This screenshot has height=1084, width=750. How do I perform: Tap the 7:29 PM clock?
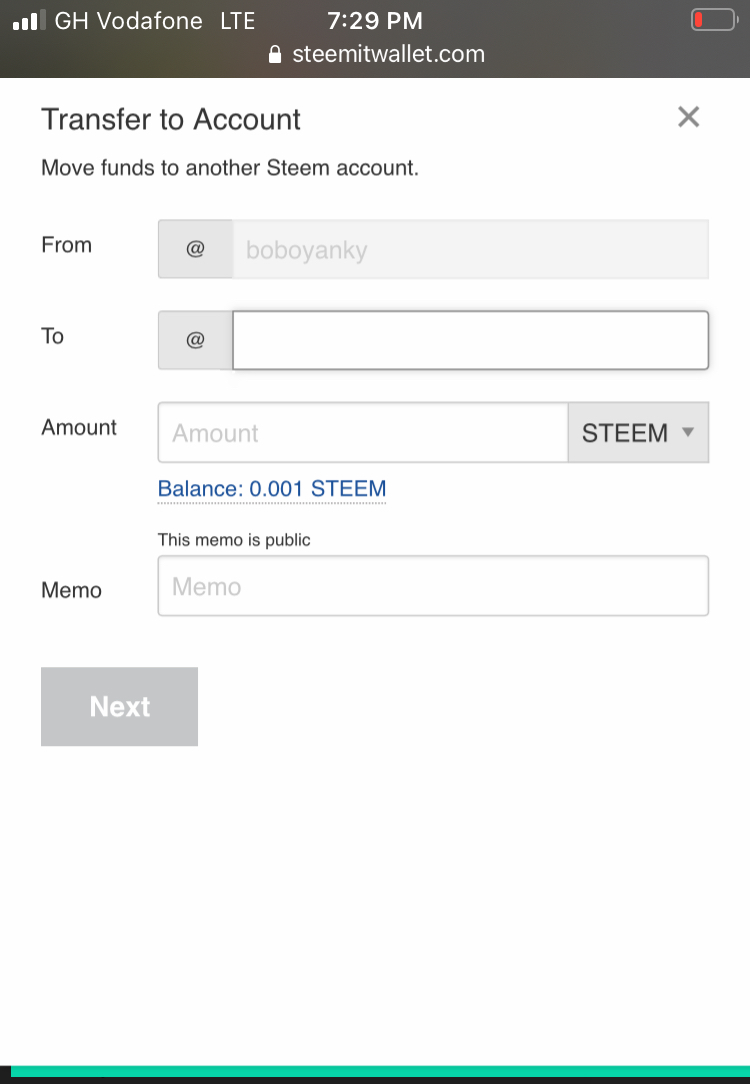(374, 20)
